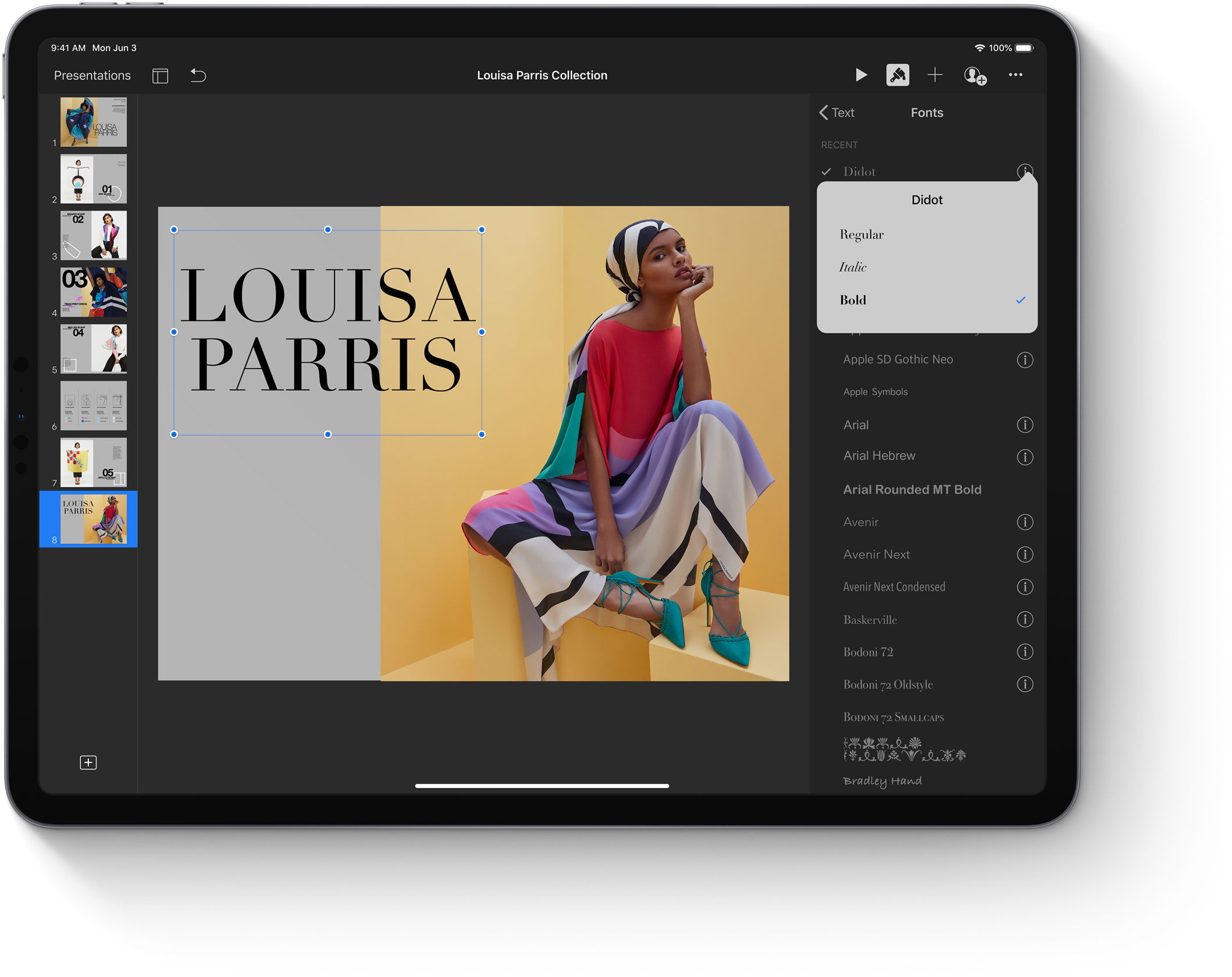The height and width of the screenshot is (977, 1232).
Task: Open the More options ellipsis menu
Action: (x=1016, y=75)
